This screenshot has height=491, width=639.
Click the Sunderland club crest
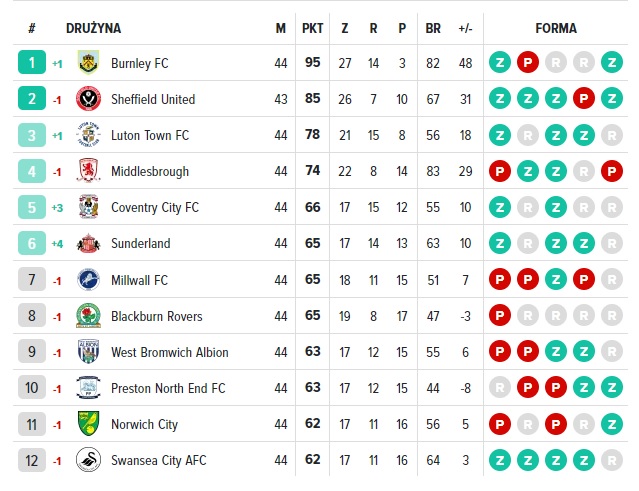click(x=88, y=243)
